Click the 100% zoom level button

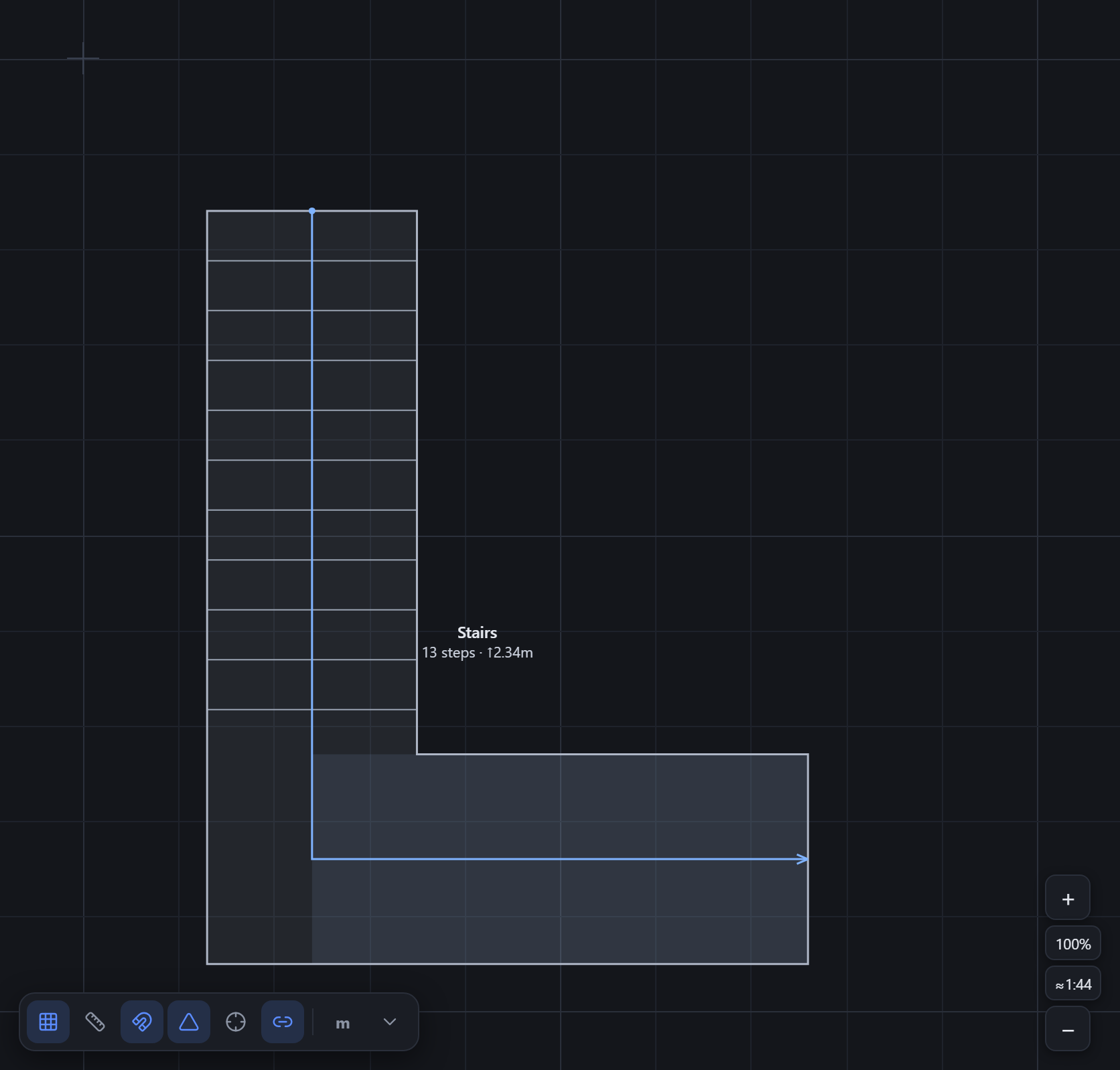pos(1073,943)
